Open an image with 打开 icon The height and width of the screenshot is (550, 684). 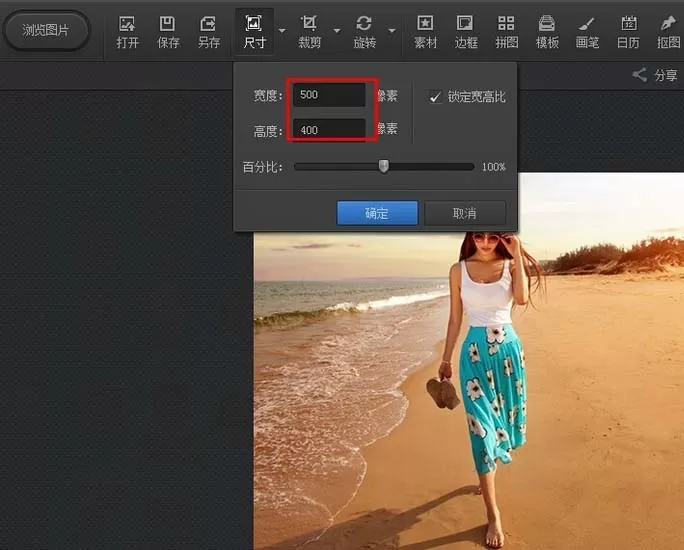click(x=127, y=32)
